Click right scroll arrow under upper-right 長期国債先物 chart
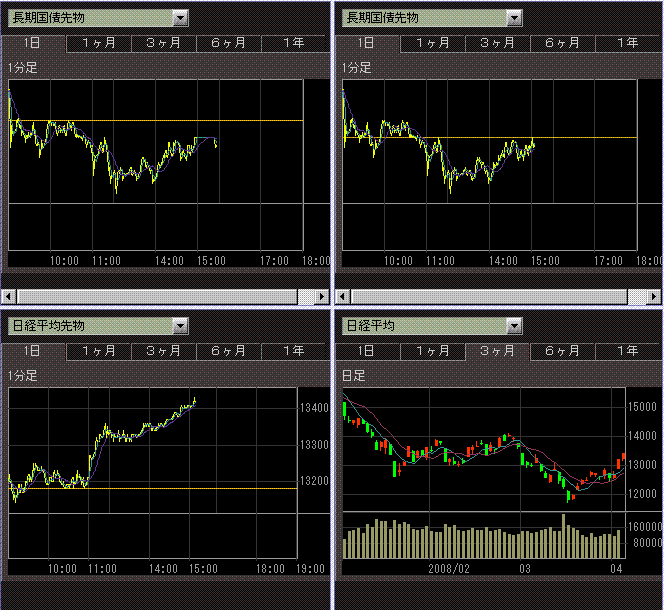This screenshot has height=610, width=664. click(x=655, y=297)
